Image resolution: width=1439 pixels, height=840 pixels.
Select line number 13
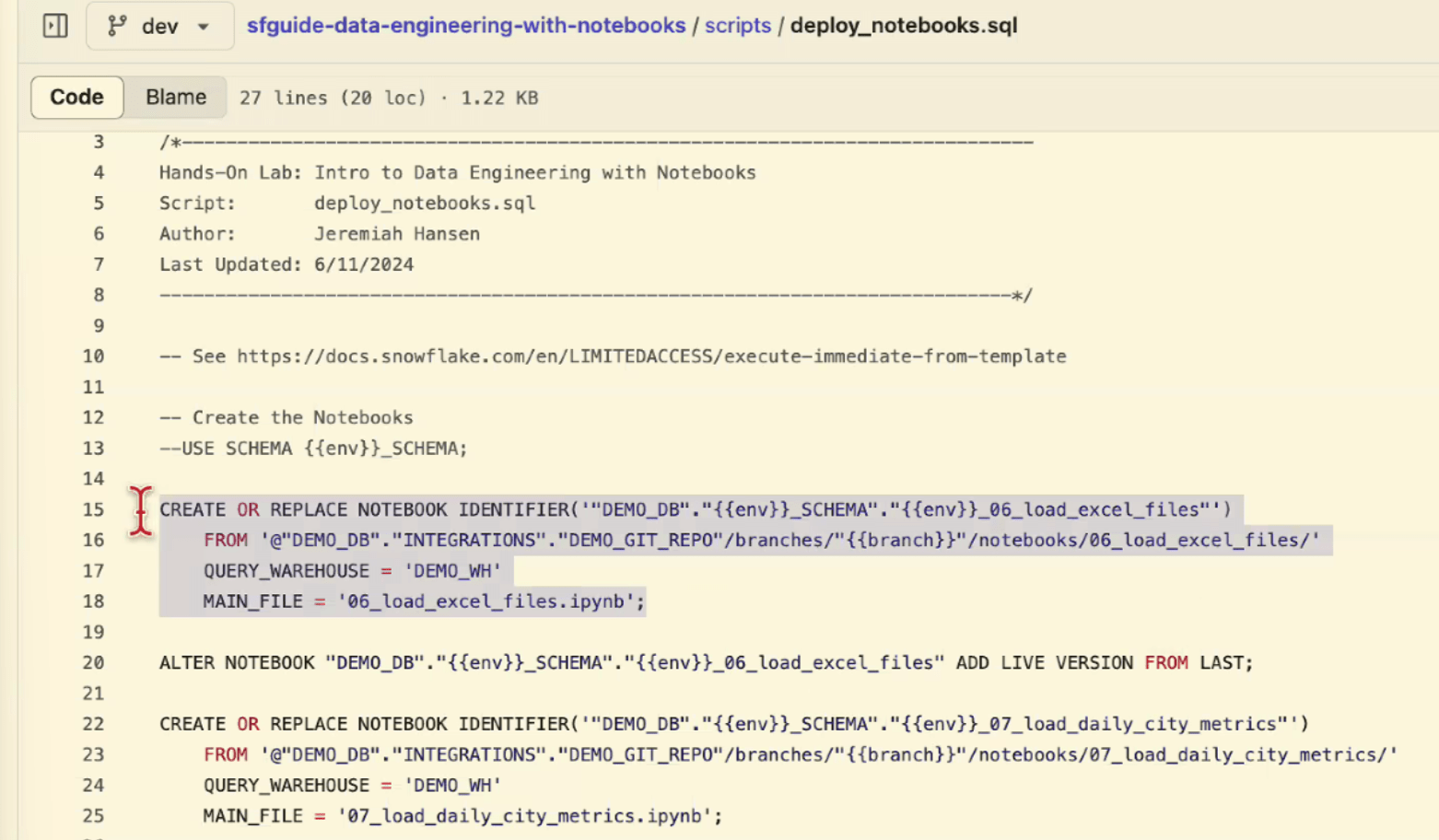pyautogui.click(x=93, y=449)
